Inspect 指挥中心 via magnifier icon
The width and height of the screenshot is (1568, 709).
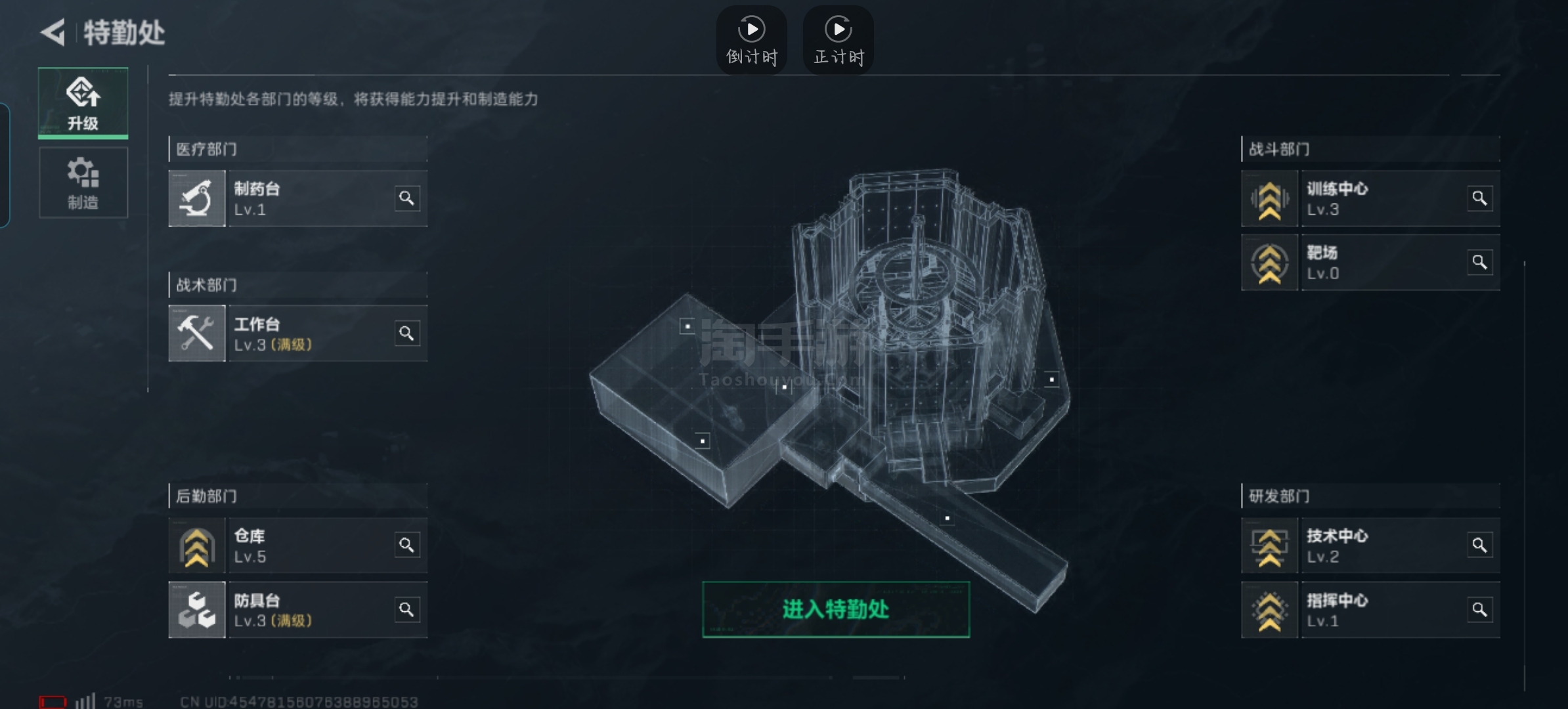[x=1480, y=610]
